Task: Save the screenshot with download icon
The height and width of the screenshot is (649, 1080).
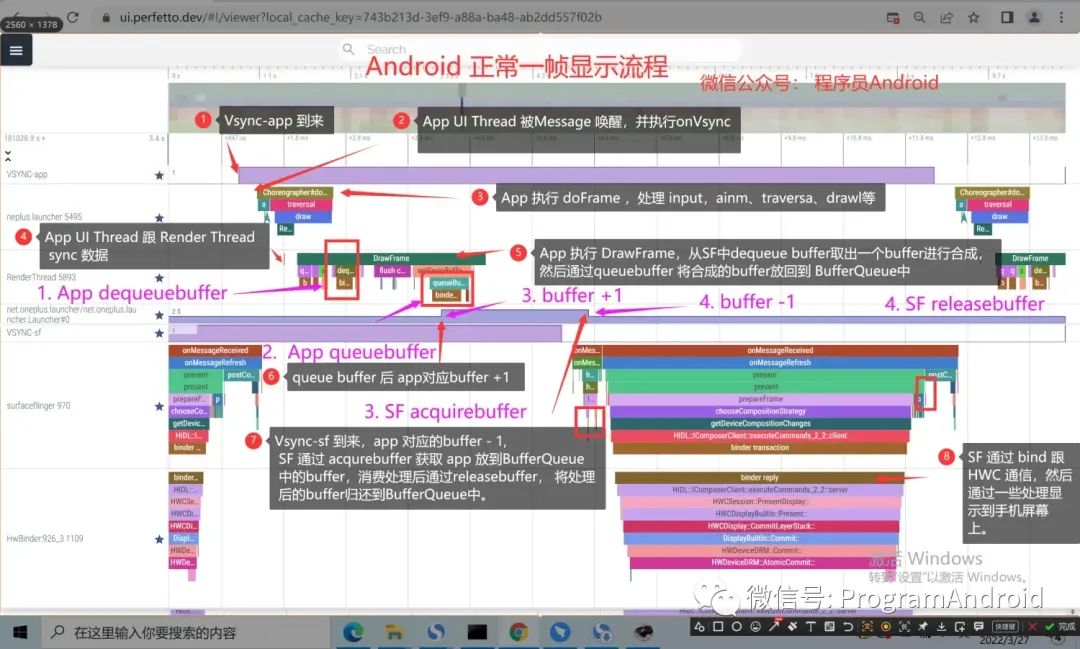Action: pyautogui.click(x=941, y=627)
